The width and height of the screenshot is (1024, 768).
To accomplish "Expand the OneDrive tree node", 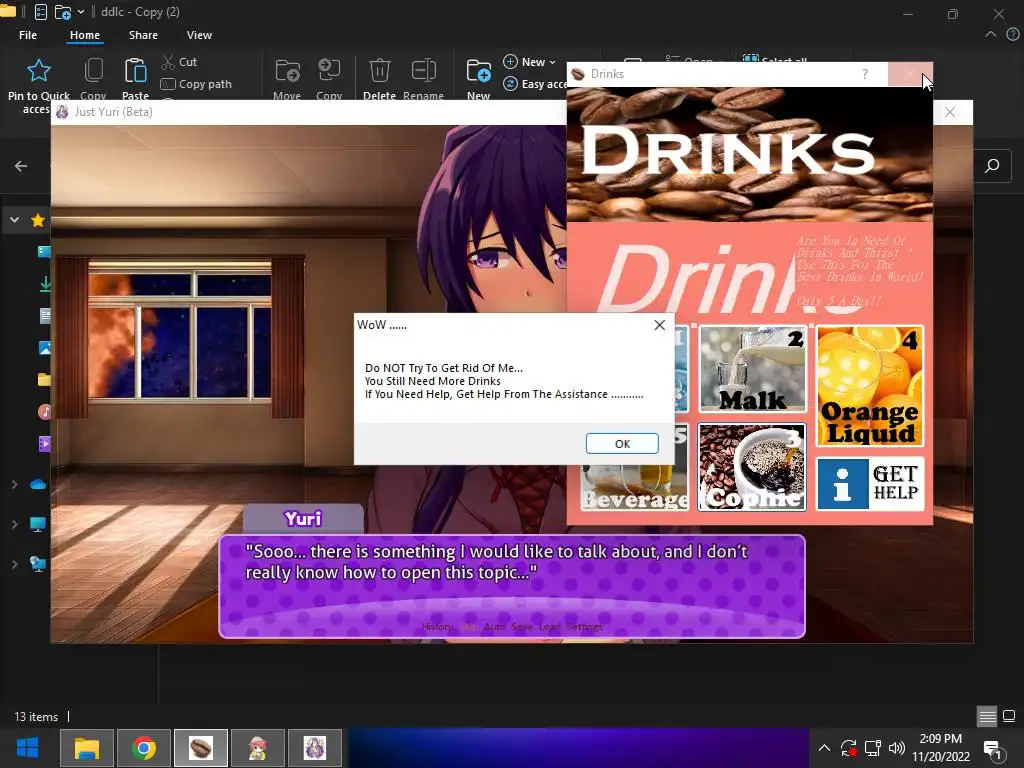I will pyautogui.click(x=14, y=485).
